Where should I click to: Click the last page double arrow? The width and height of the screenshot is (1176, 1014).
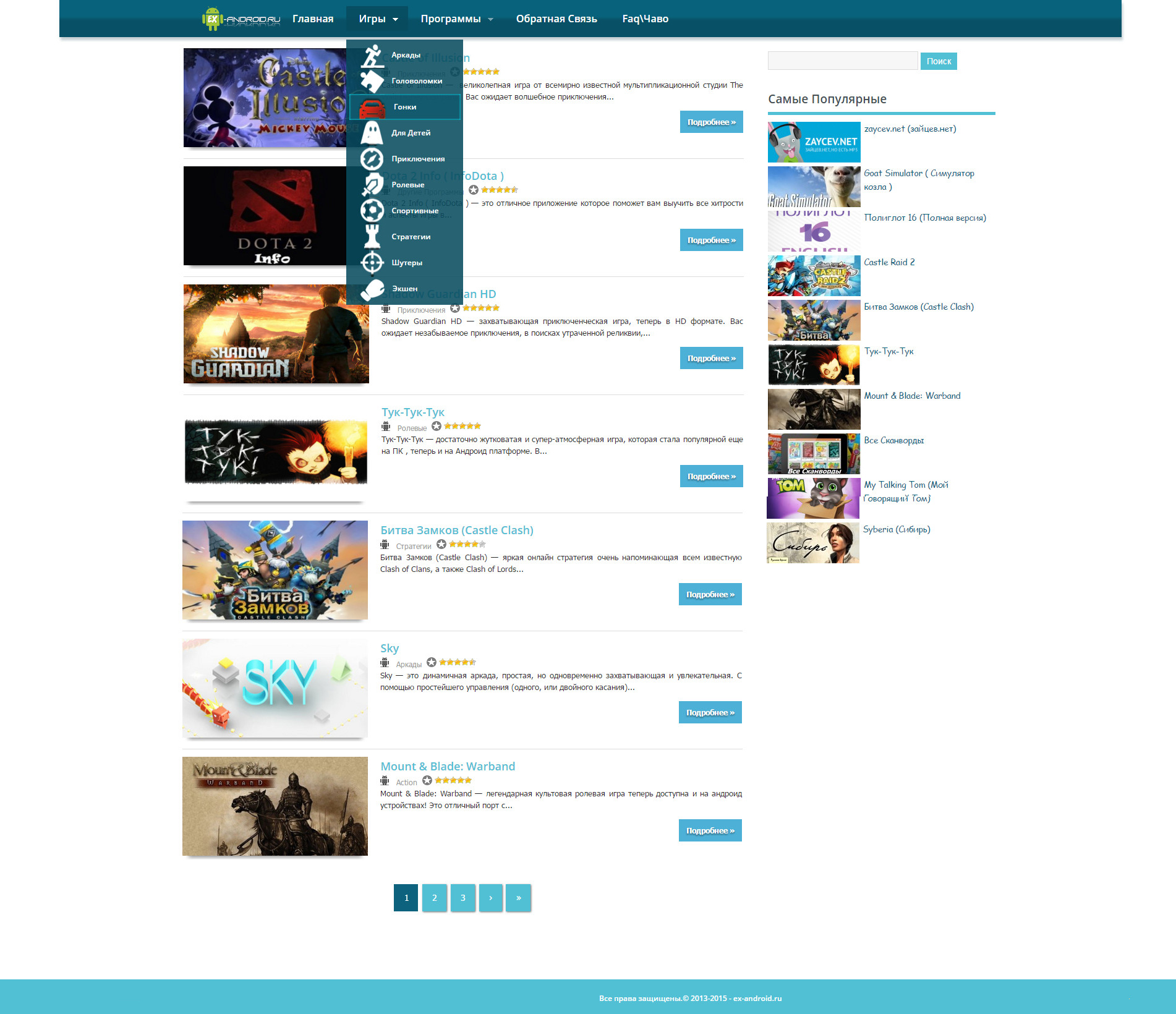pyautogui.click(x=518, y=898)
